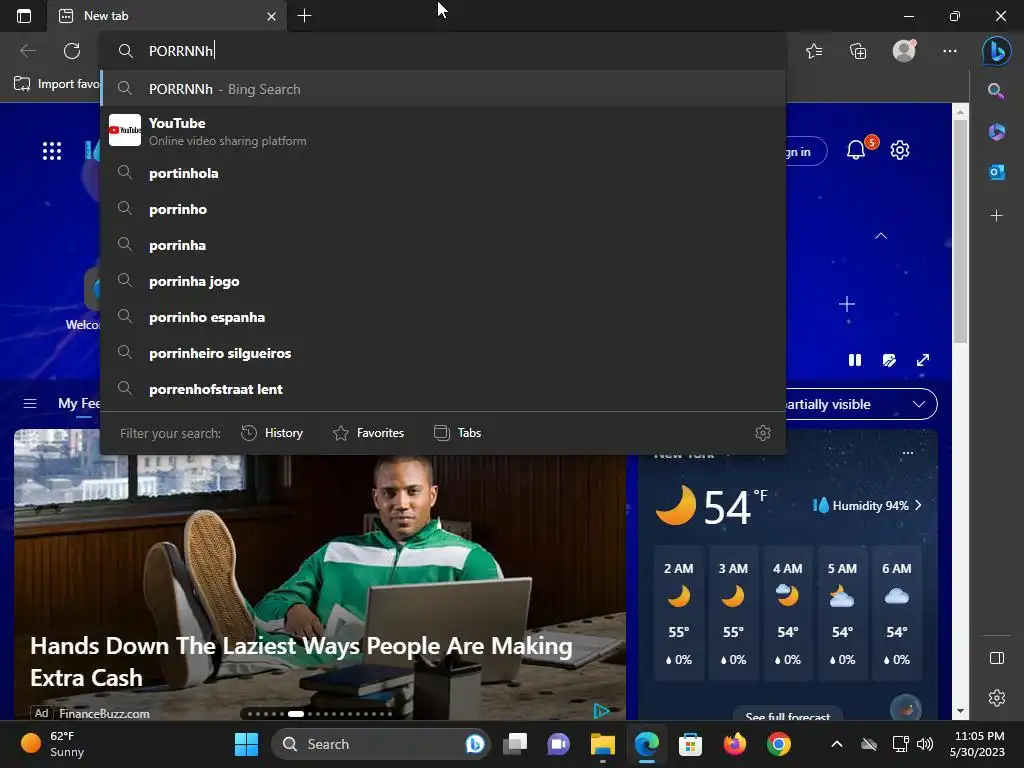The image size is (1024, 768).
Task: Open the clock and date panel
Action: coord(977,744)
